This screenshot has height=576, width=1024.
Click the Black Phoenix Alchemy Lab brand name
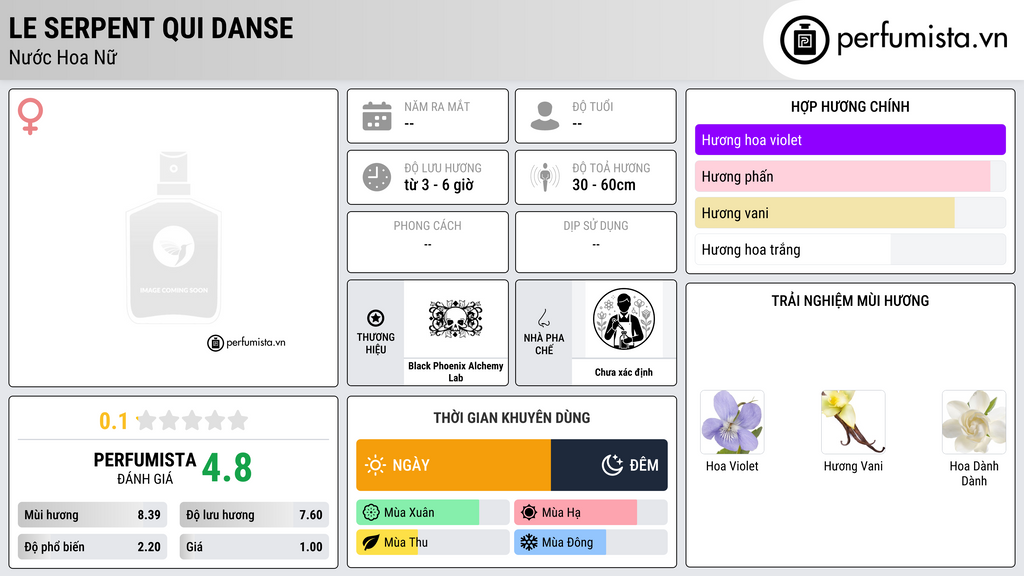[x=456, y=372]
